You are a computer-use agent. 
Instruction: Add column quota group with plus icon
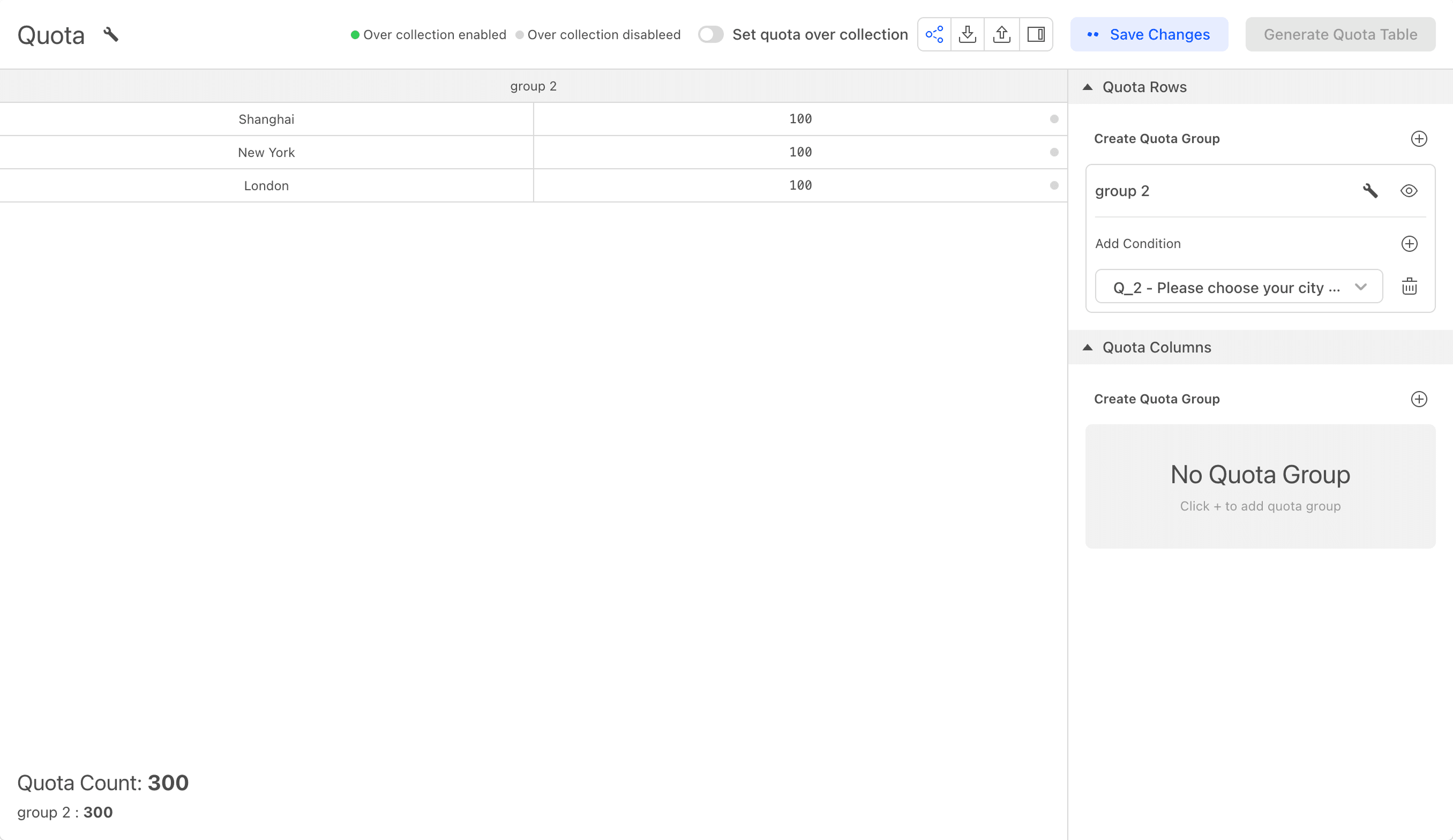pos(1418,399)
